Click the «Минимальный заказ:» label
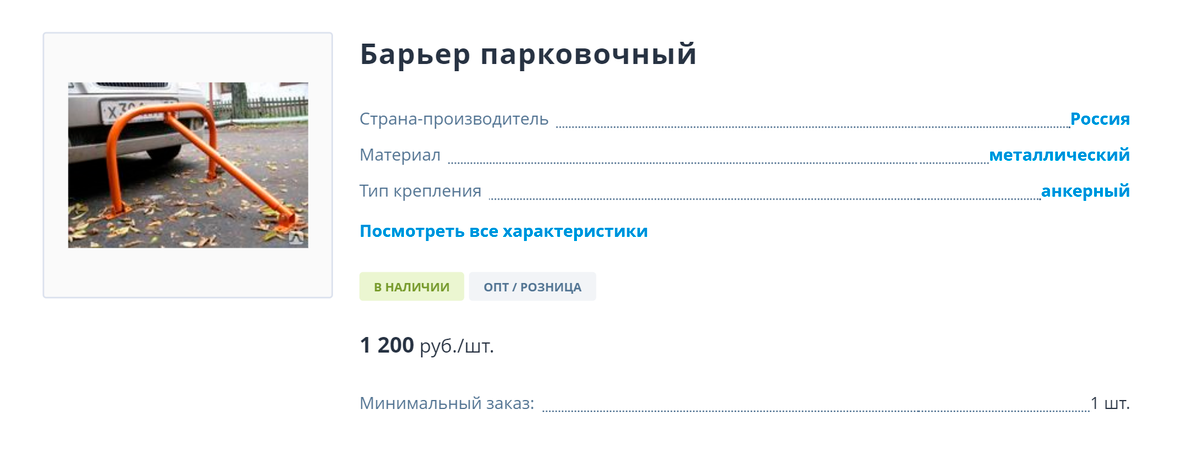The height and width of the screenshot is (455, 1200). tap(447, 404)
